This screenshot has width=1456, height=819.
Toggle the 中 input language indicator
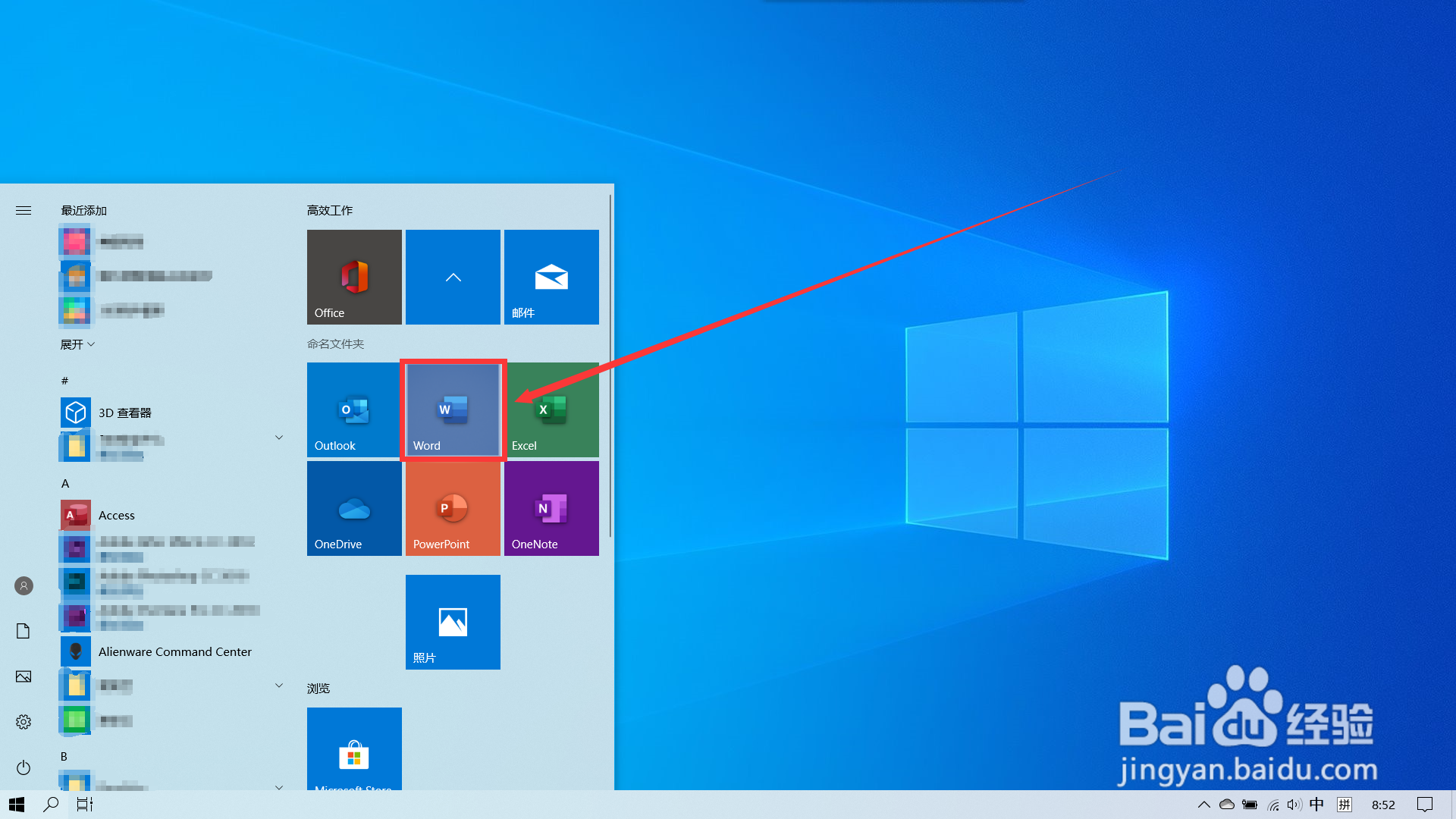pos(1316,805)
